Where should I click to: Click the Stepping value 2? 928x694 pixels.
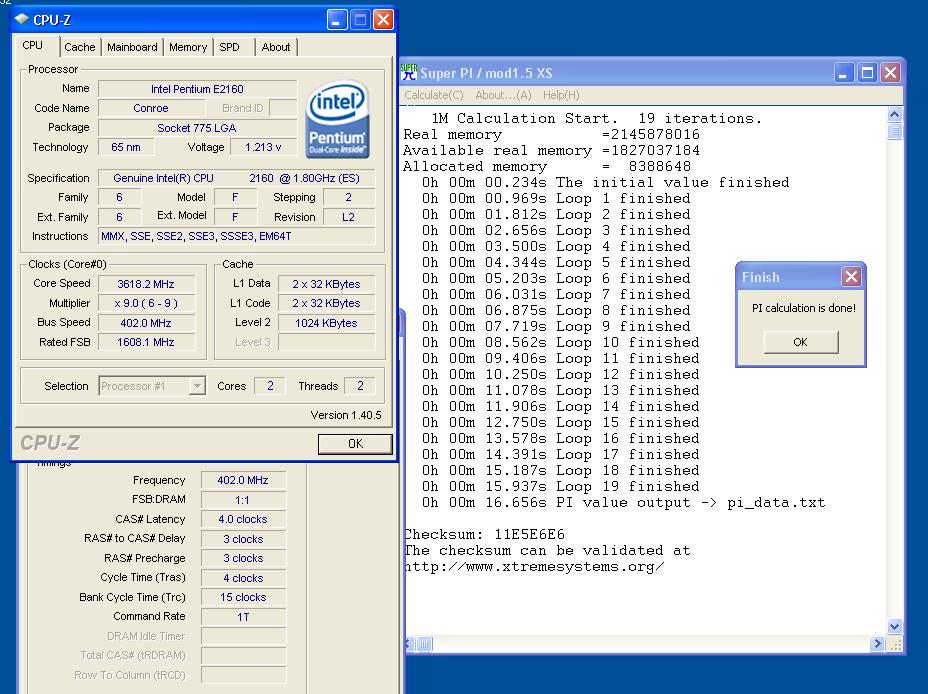[x=349, y=198]
